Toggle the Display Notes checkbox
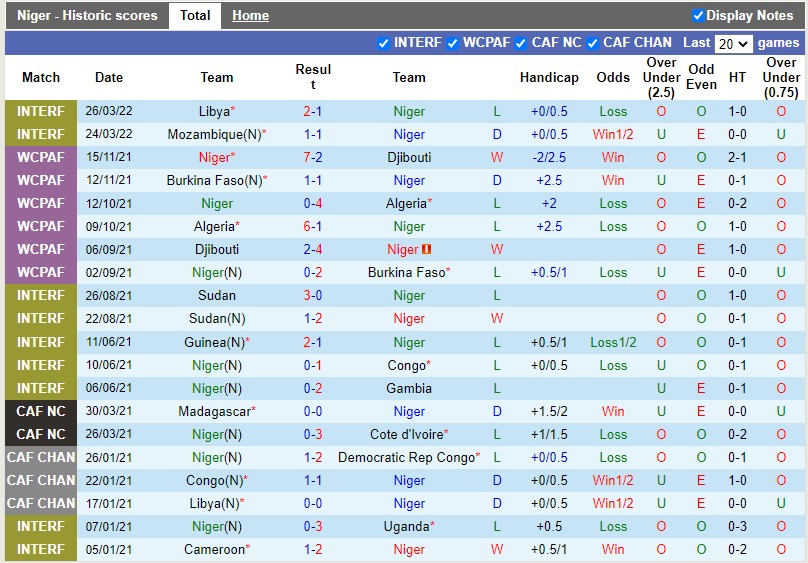The width and height of the screenshot is (808, 563). (x=698, y=15)
